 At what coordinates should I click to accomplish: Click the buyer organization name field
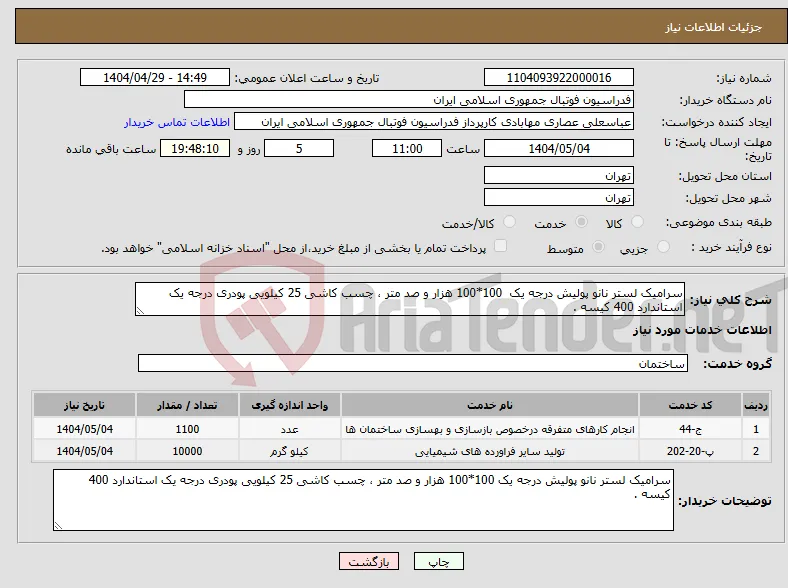coord(409,100)
